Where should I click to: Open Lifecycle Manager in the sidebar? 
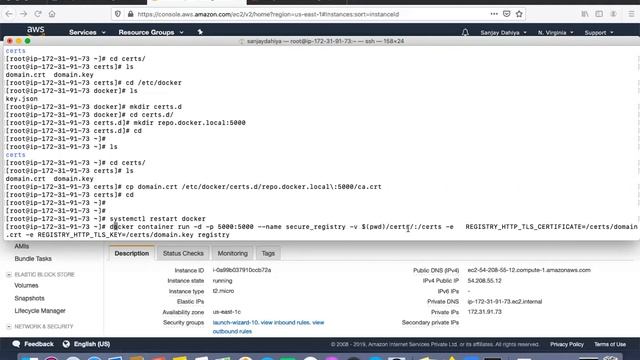[40, 311]
